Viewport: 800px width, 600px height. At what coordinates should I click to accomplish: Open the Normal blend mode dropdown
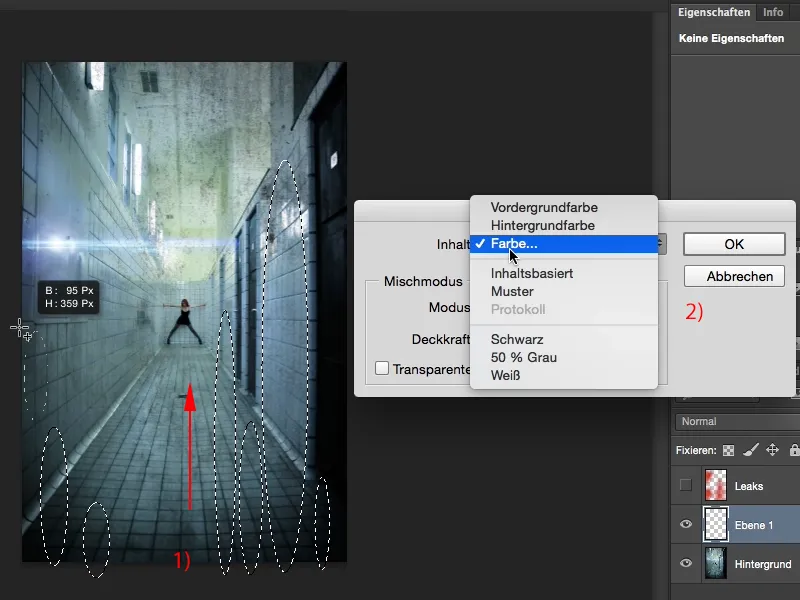735,421
